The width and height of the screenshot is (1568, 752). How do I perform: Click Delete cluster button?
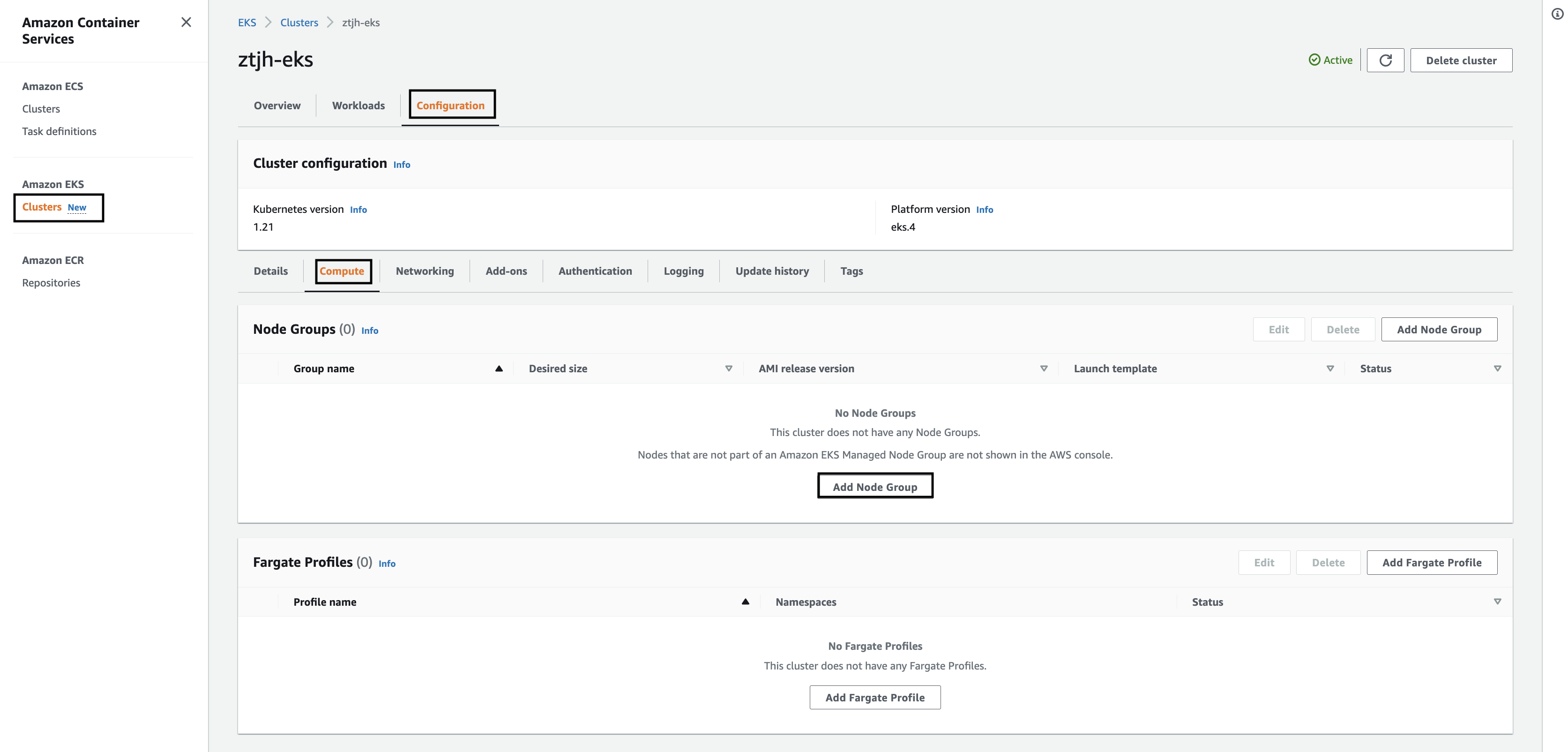click(1461, 60)
